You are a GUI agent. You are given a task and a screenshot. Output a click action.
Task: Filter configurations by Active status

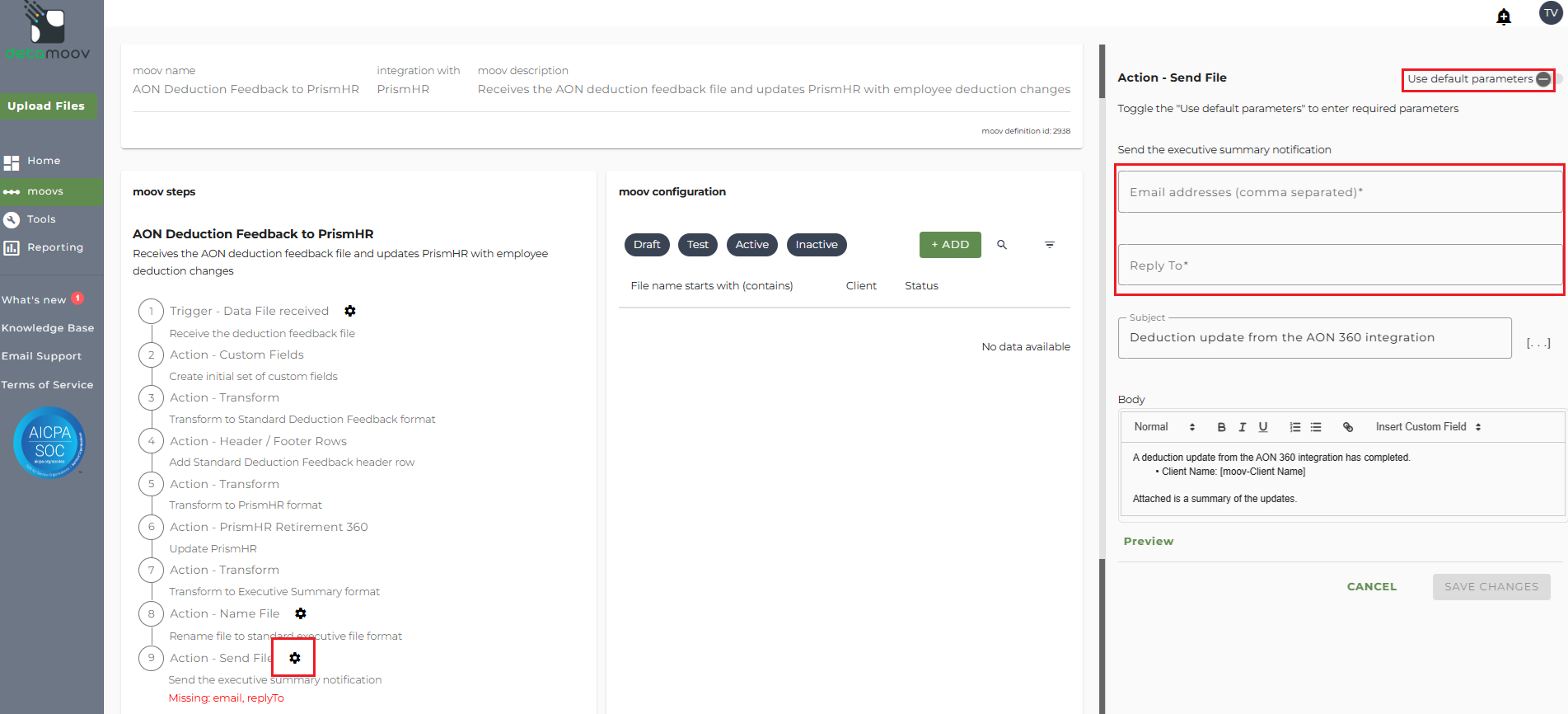click(x=752, y=245)
